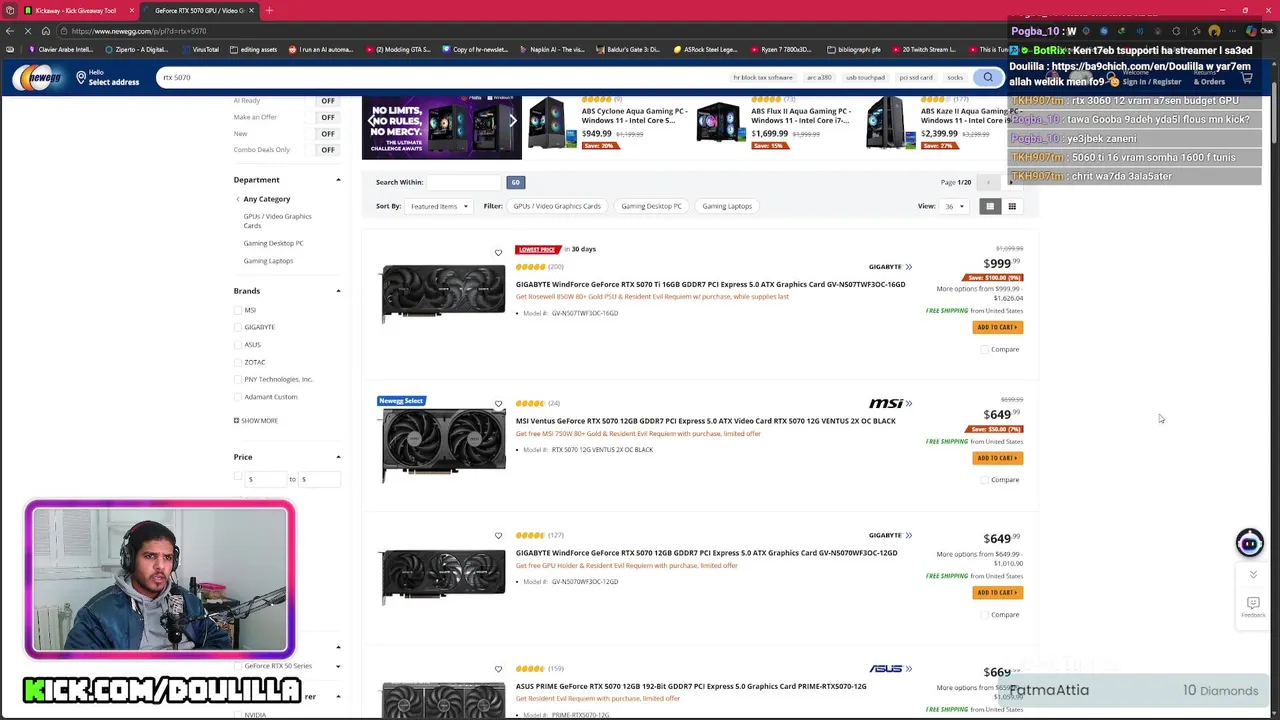Image resolution: width=1280 pixels, height=720 pixels.
Task: Click next arrow on promo banner
Action: (x=512, y=121)
